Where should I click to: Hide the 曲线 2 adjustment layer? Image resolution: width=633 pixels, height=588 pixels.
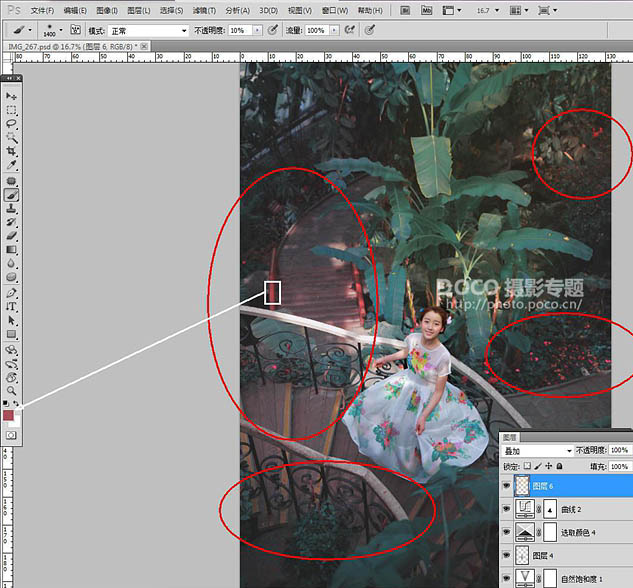click(506, 509)
